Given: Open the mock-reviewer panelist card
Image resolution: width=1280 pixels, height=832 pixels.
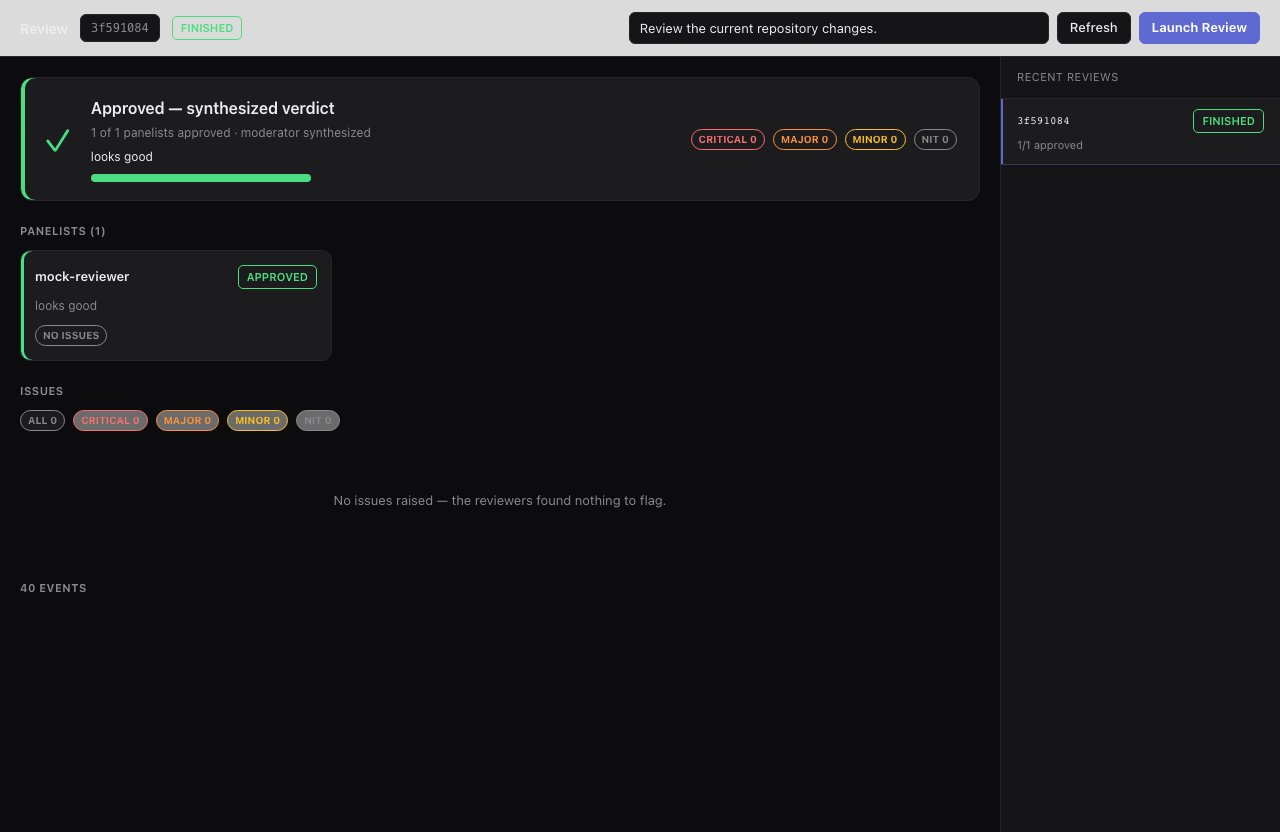Looking at the screenshot, I should tap(176, 305).
